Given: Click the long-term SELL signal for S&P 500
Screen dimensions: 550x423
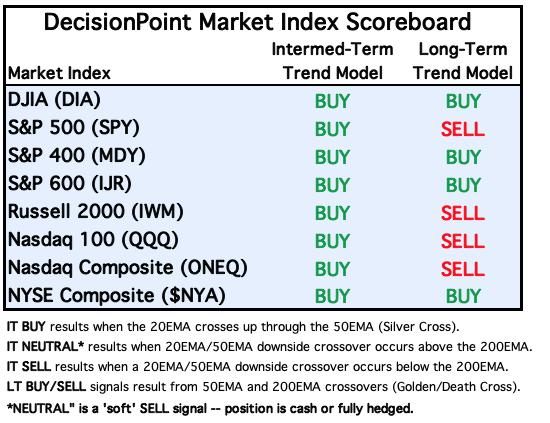Looking at the screenshot, I should (463, 129).
